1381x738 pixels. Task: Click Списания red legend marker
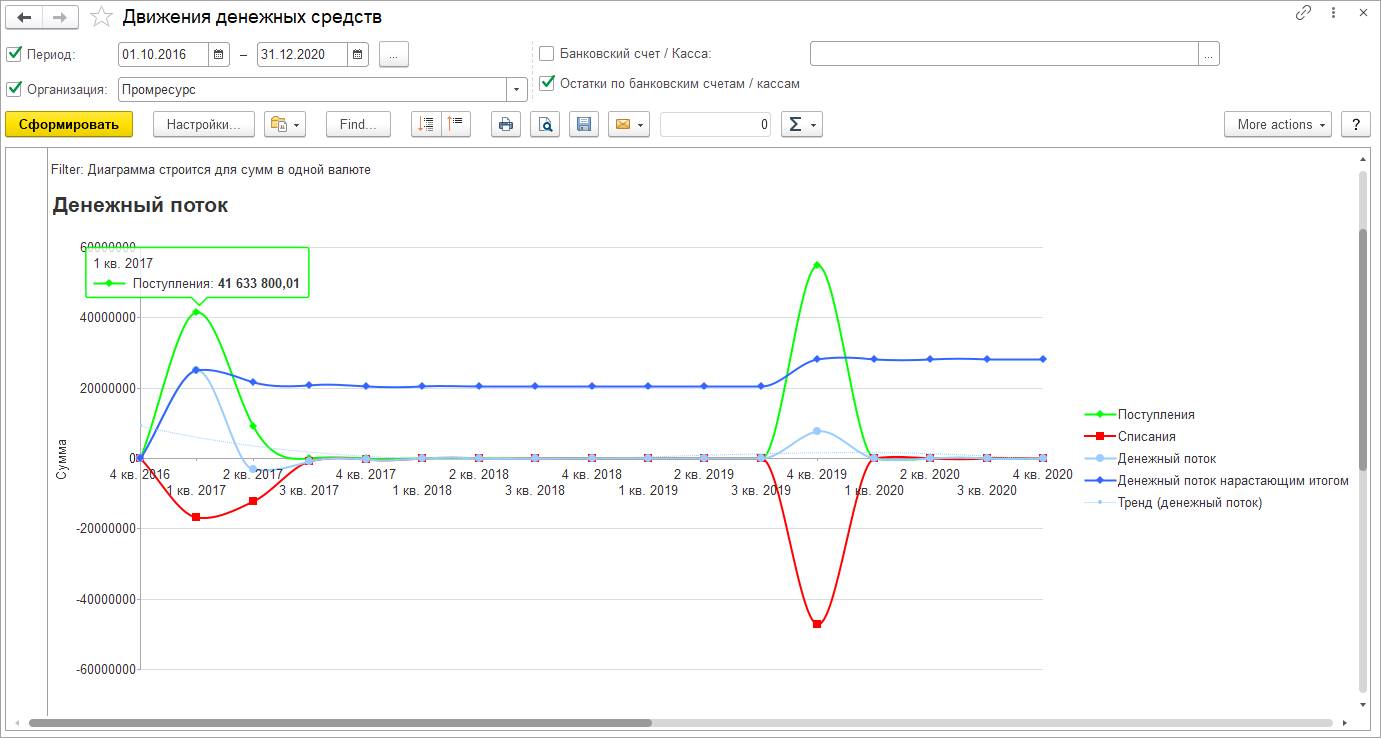1099,437
